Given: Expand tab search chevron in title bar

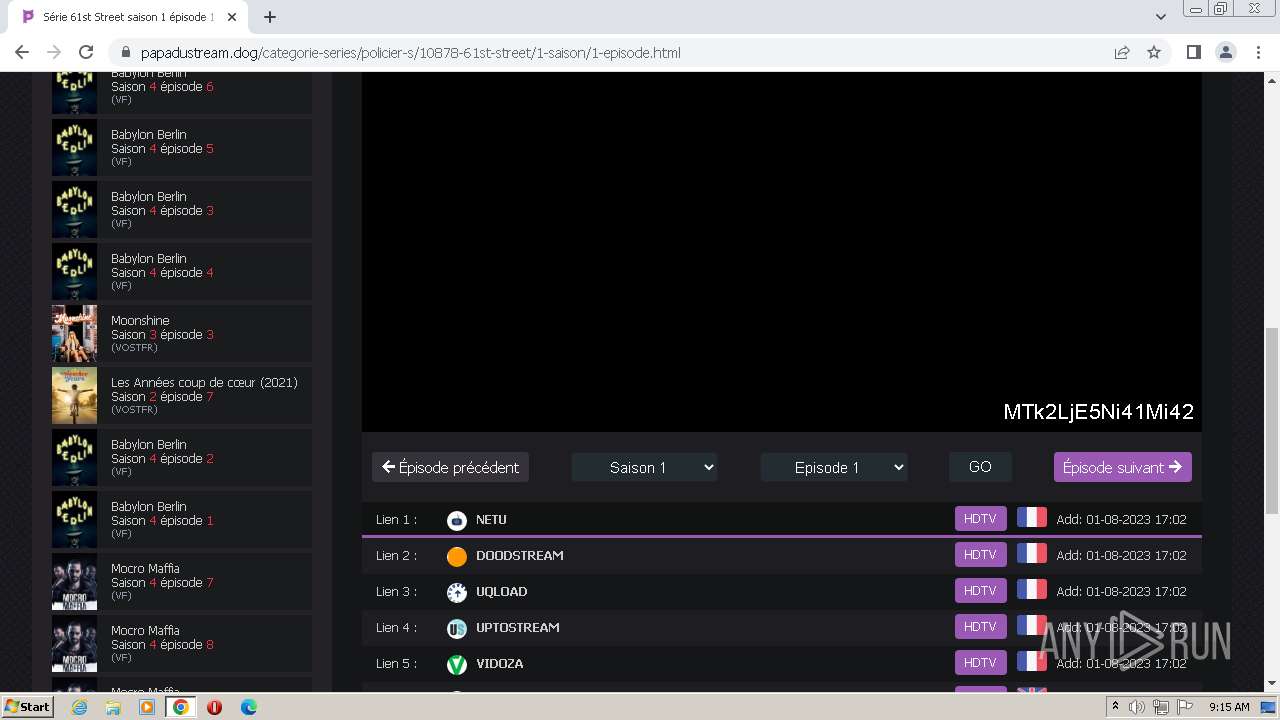Looking at the screenshot, I should (x=1160, y=17).
